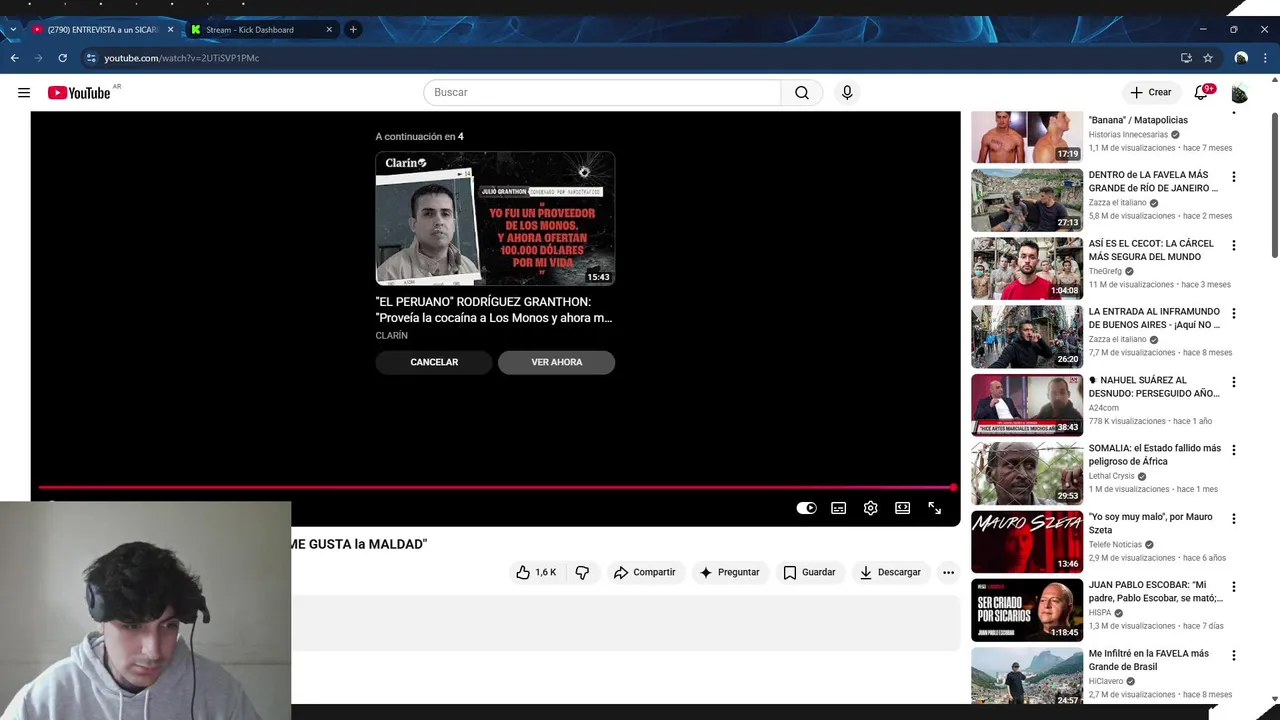This screenshot has width=1280, height=720.
Task: Click the search magnifier button
Action: click(802, 92)
